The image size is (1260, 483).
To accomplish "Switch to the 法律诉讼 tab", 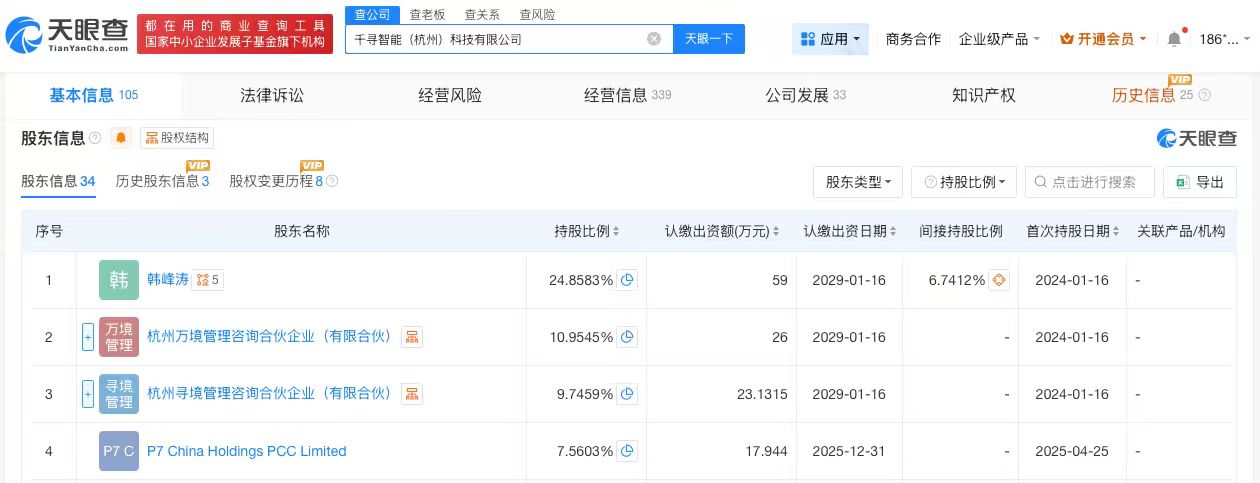I will coord(271,95).
